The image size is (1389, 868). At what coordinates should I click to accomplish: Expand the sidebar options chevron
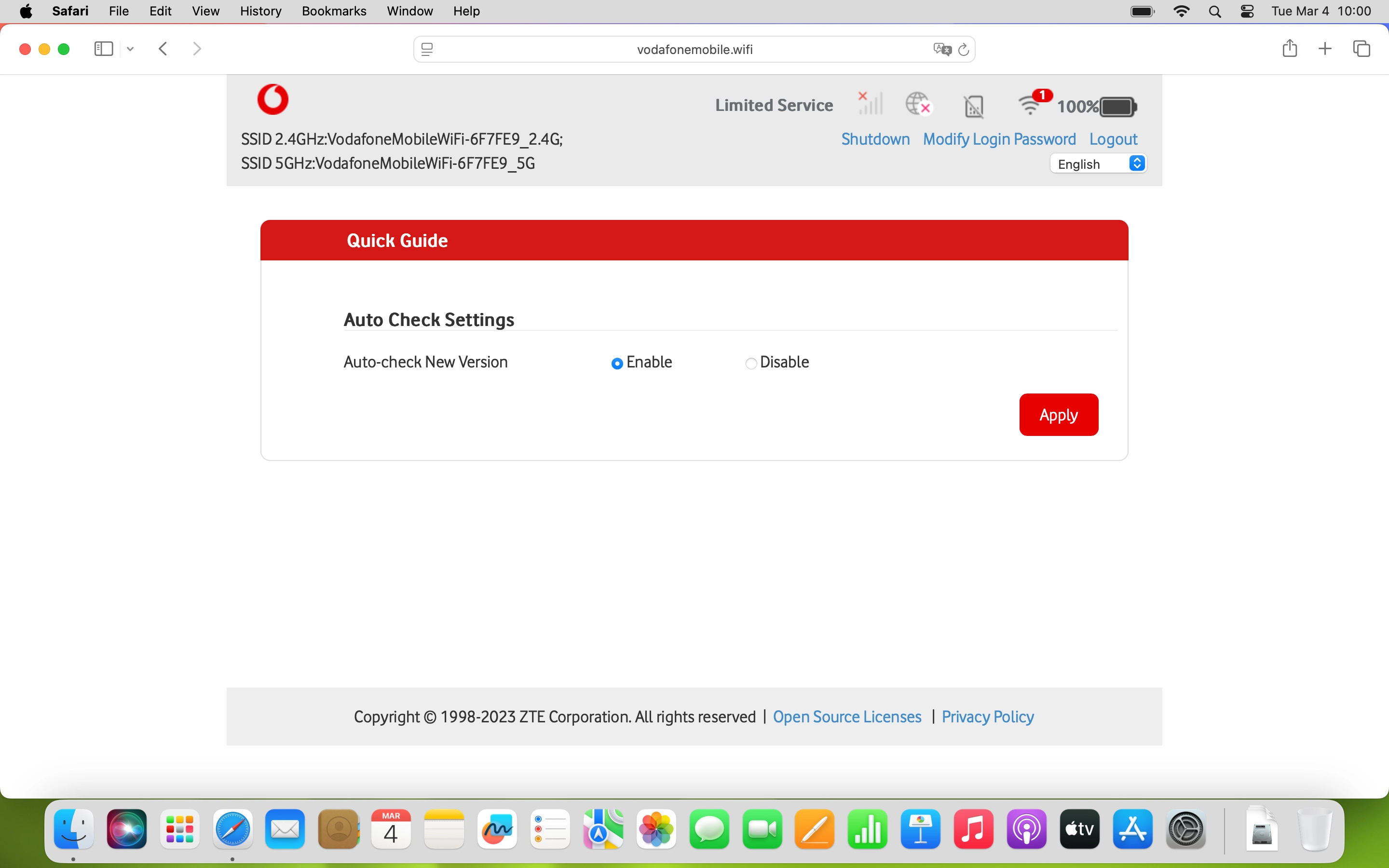coord(130,49)
